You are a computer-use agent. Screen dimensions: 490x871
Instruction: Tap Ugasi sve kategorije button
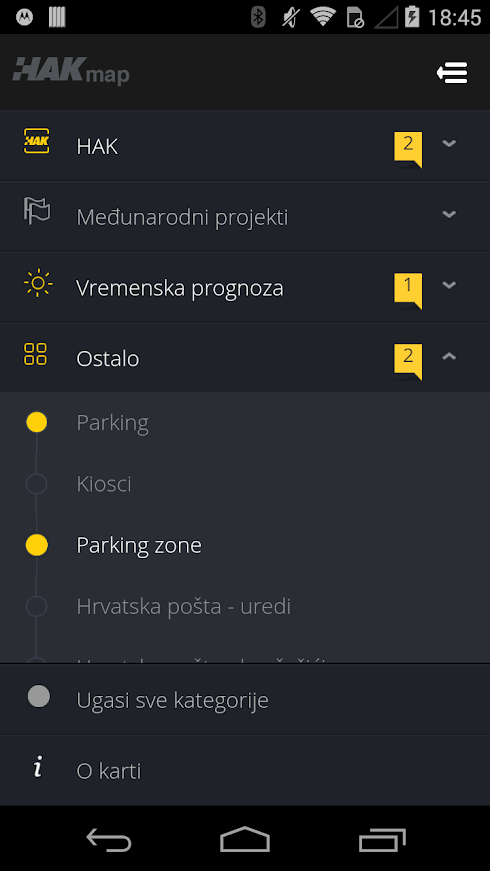pos(245,699)
